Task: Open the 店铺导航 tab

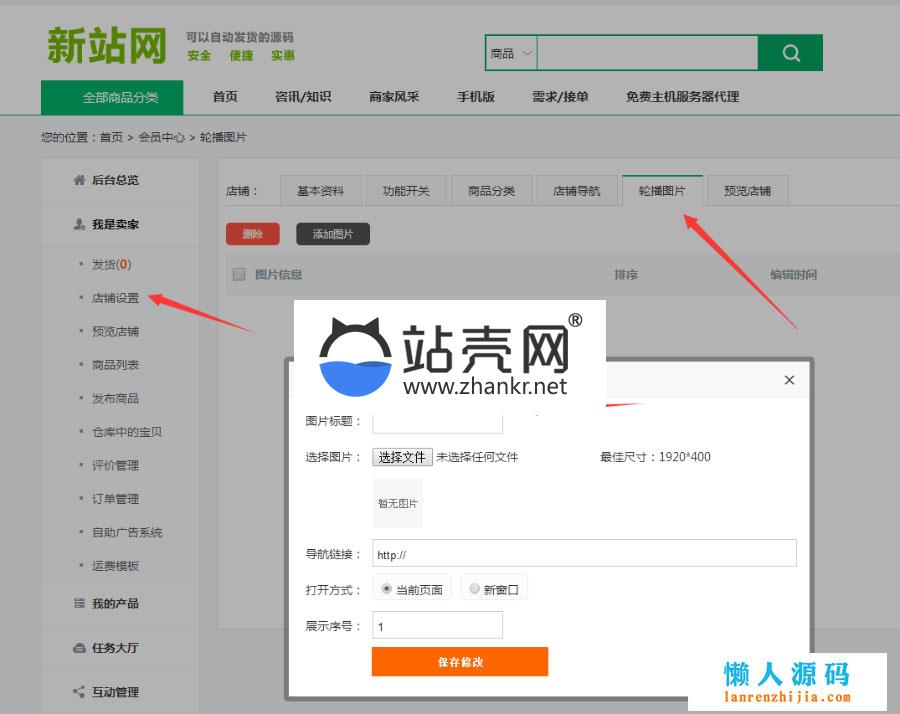Action: coord(577,191)
